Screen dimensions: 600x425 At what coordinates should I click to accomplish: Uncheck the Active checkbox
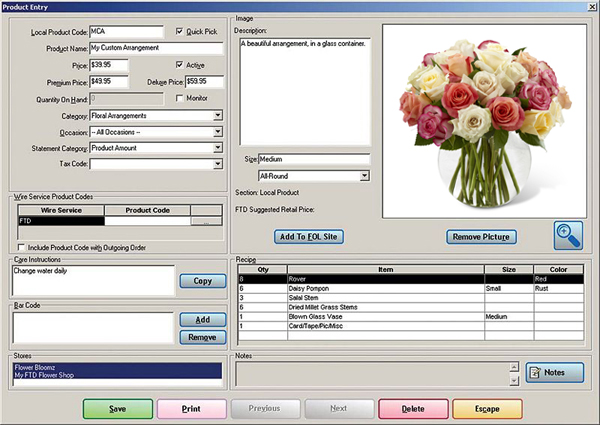pyautogui.click(x=180, y=64)
